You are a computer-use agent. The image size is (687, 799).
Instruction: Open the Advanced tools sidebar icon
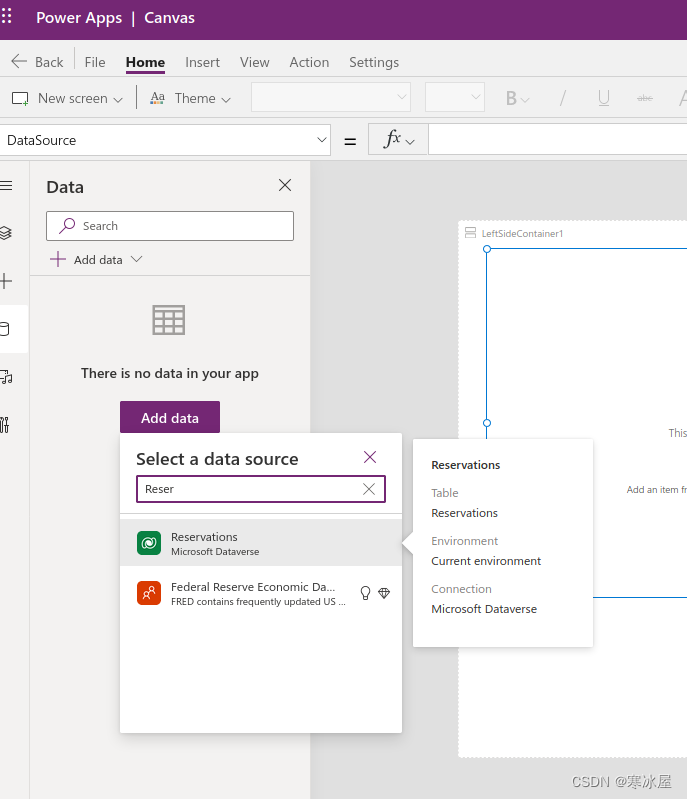(x=5, y=424)
